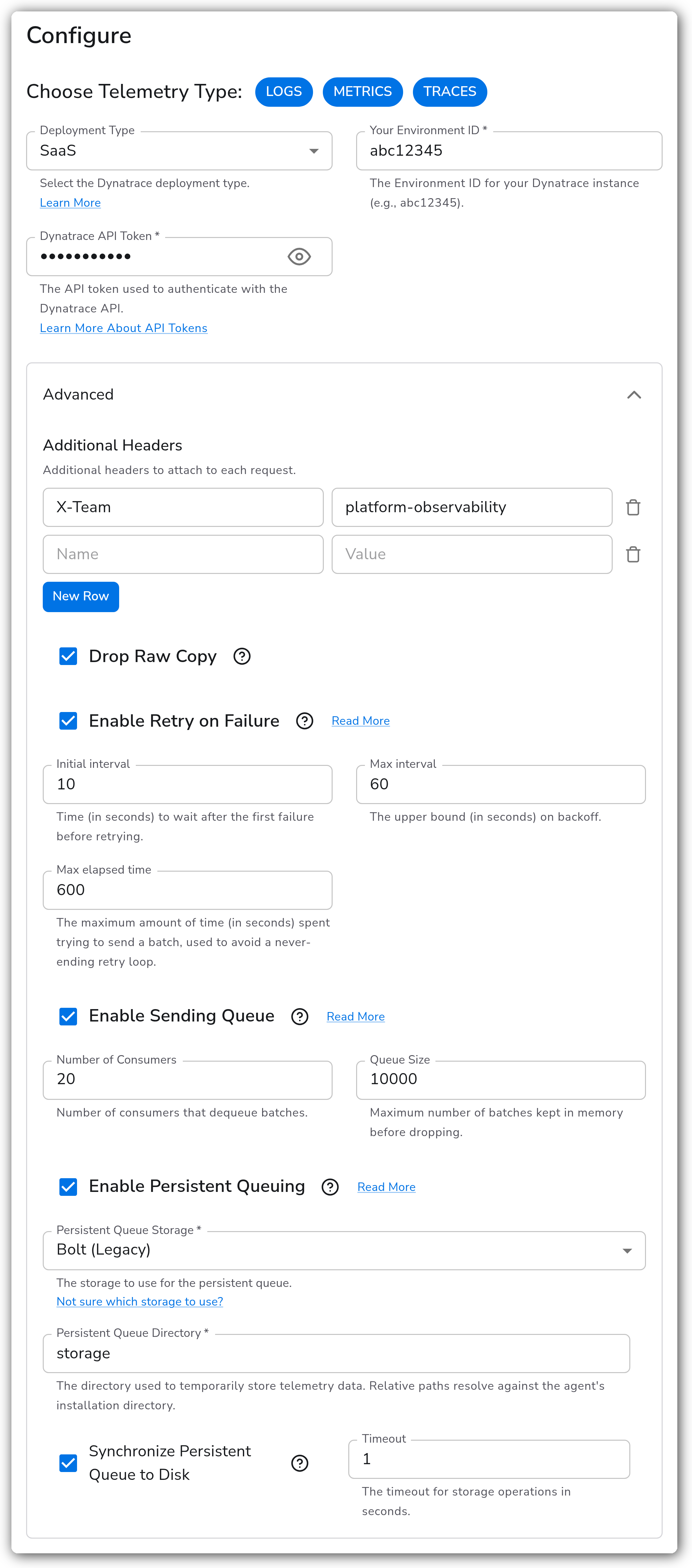This screenshot has width=692, height=1568.
Task: Open help icon for Persistent Queuing
Action: (330, 1187)
